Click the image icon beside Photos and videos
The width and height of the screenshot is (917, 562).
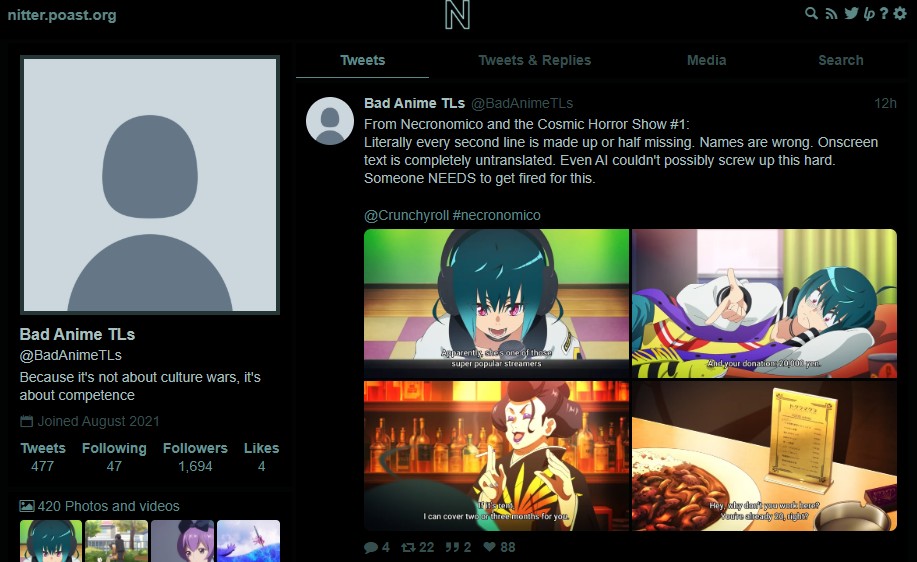(x=26, y=506)
